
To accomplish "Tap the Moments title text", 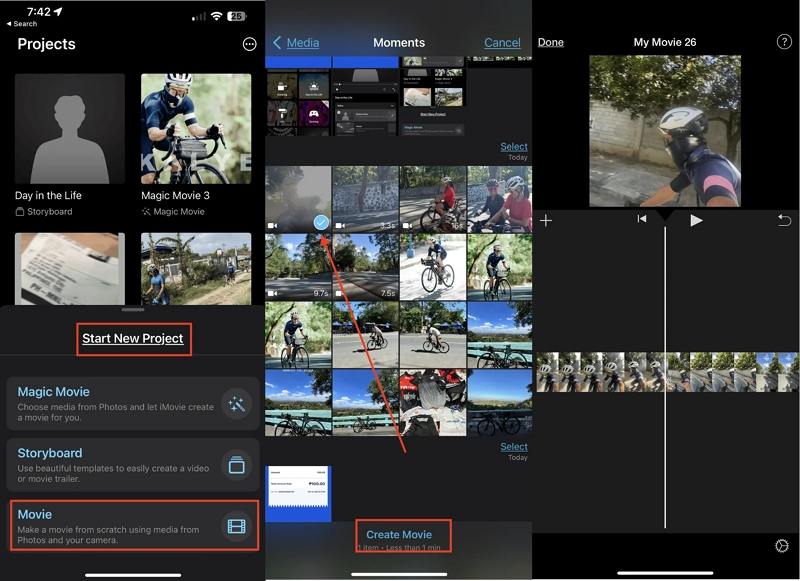I will [399, 43].
